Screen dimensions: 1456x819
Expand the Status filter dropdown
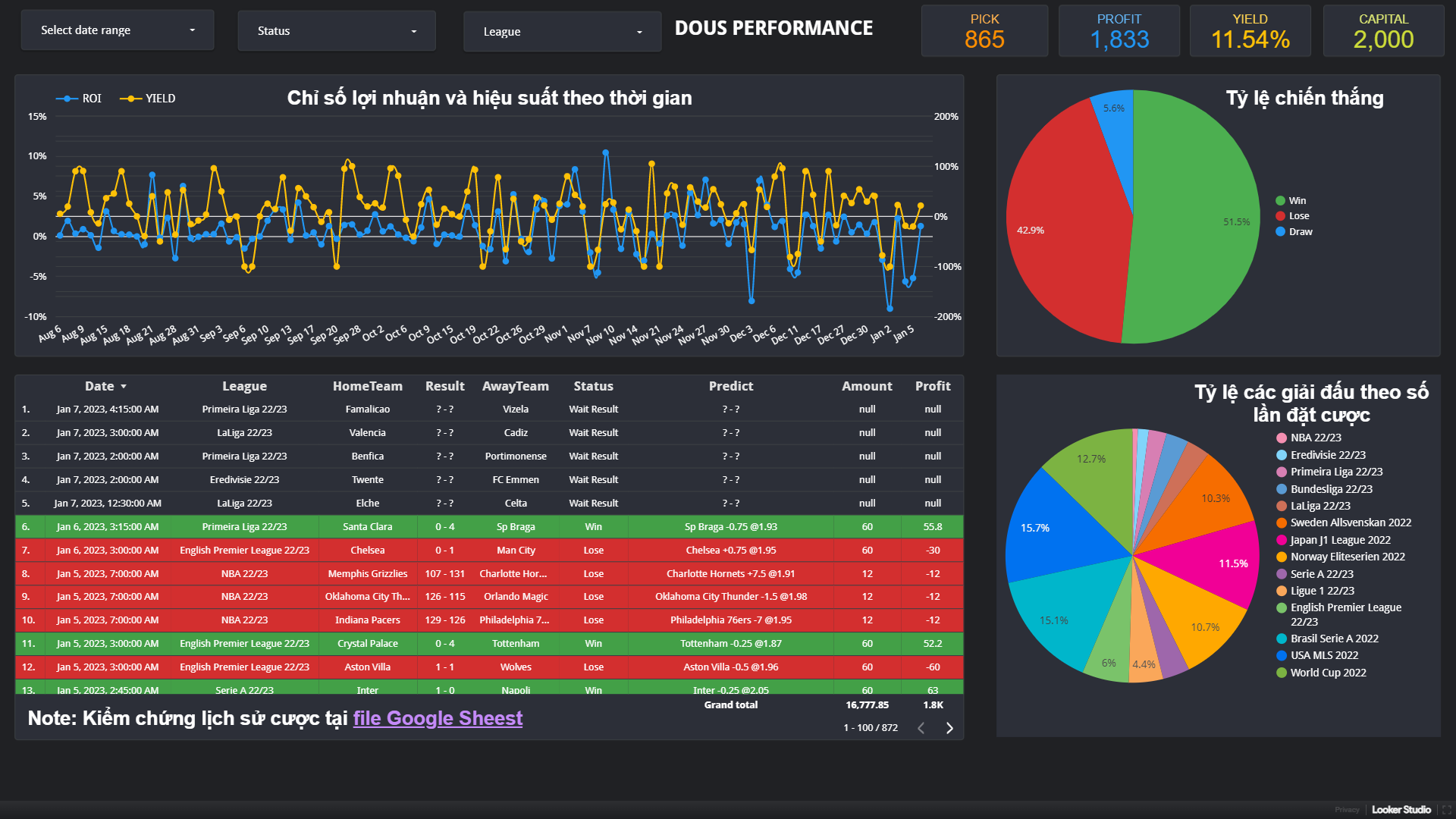click(x=337, y=31)
